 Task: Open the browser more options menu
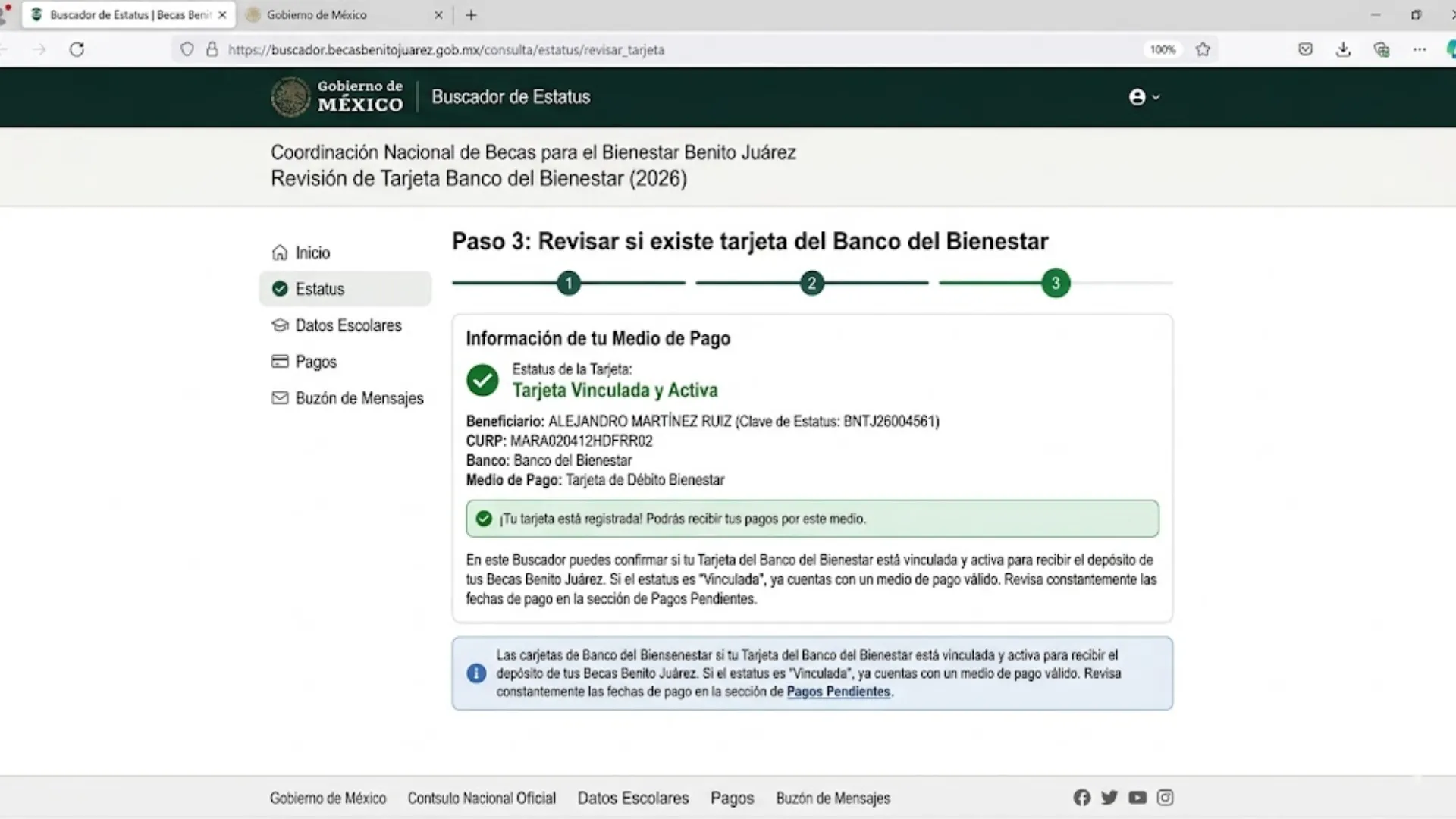1420,49
